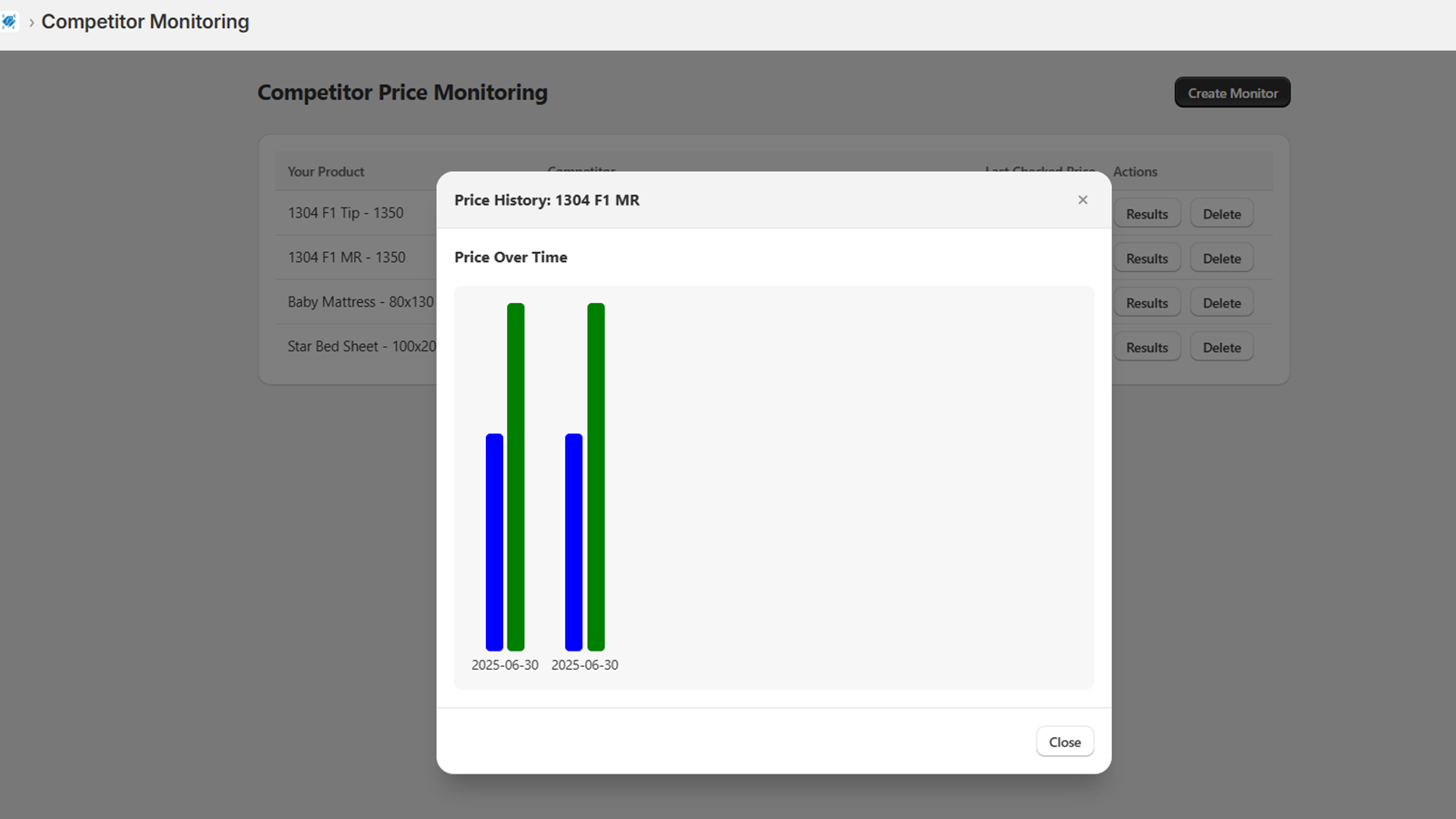Click the breadcrumb chevron next to the logo

point(31,22)
